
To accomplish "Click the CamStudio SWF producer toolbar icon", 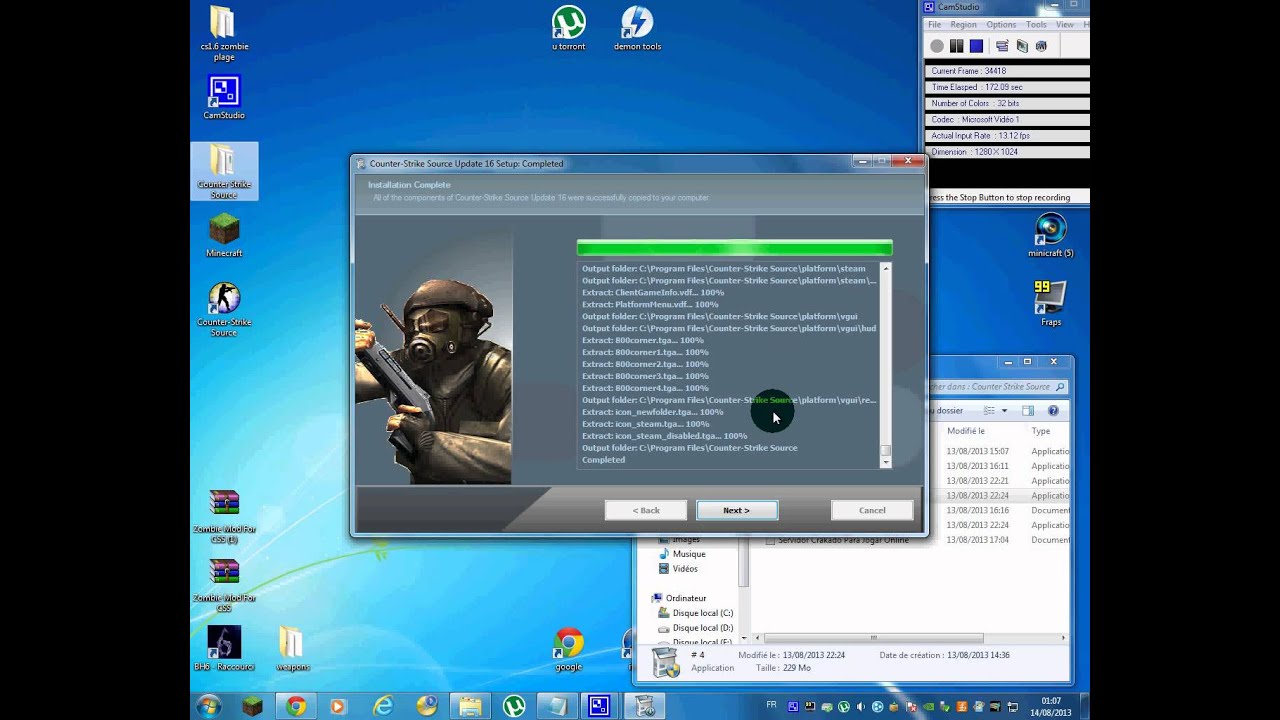I will [x=1041, y=46].
